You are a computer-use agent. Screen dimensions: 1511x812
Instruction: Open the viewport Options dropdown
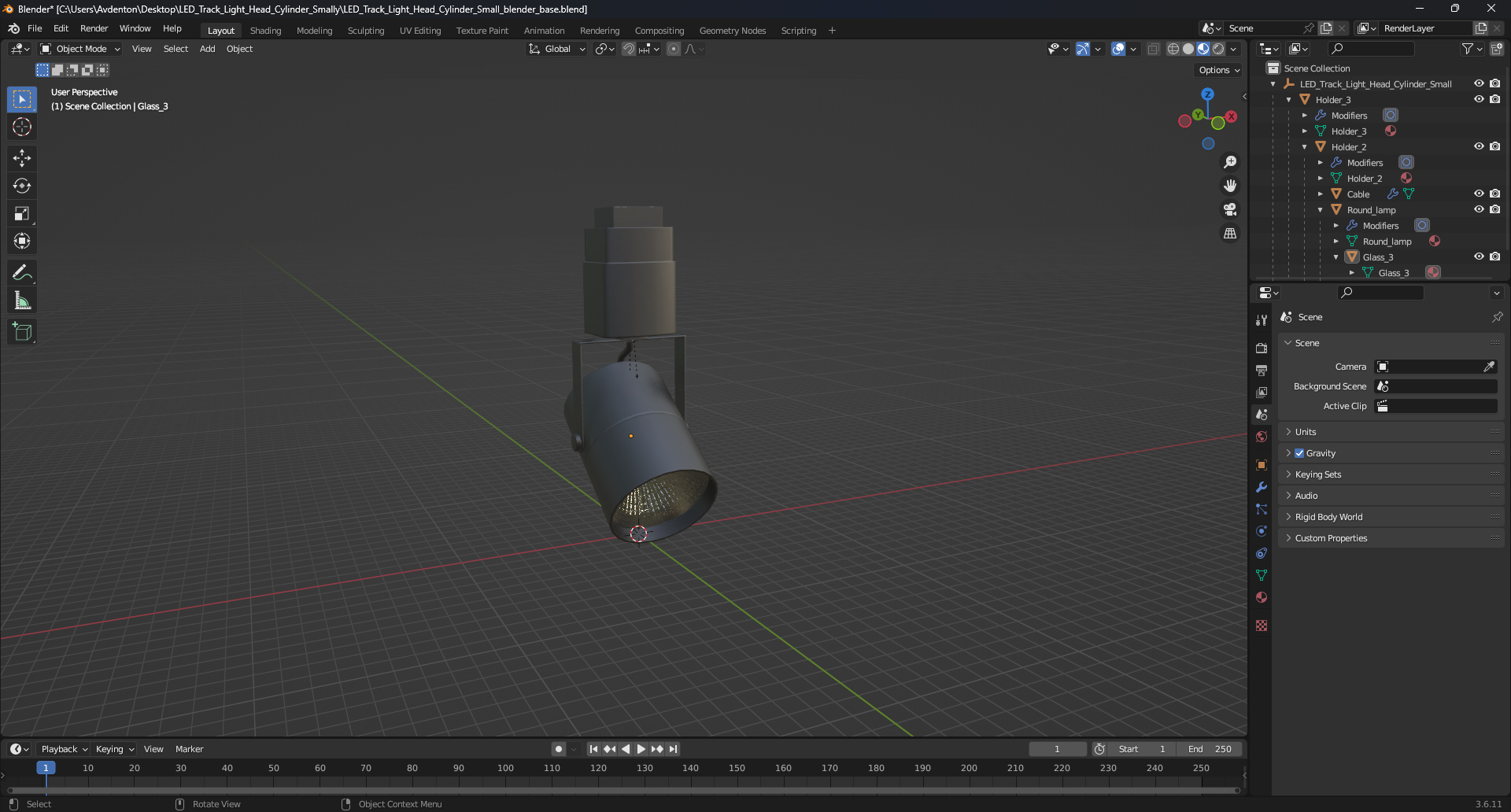click(x=1219, y=70)
